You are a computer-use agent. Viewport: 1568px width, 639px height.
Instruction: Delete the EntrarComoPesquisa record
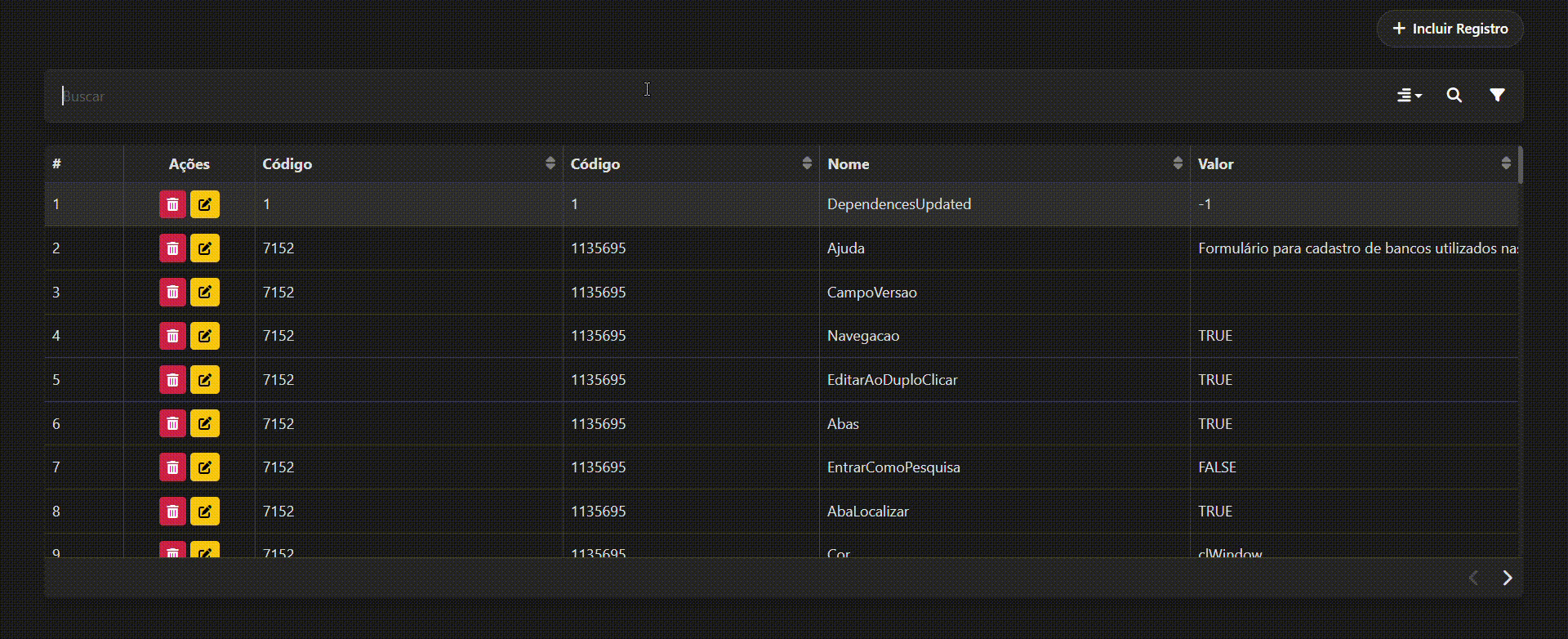(172, 467)
